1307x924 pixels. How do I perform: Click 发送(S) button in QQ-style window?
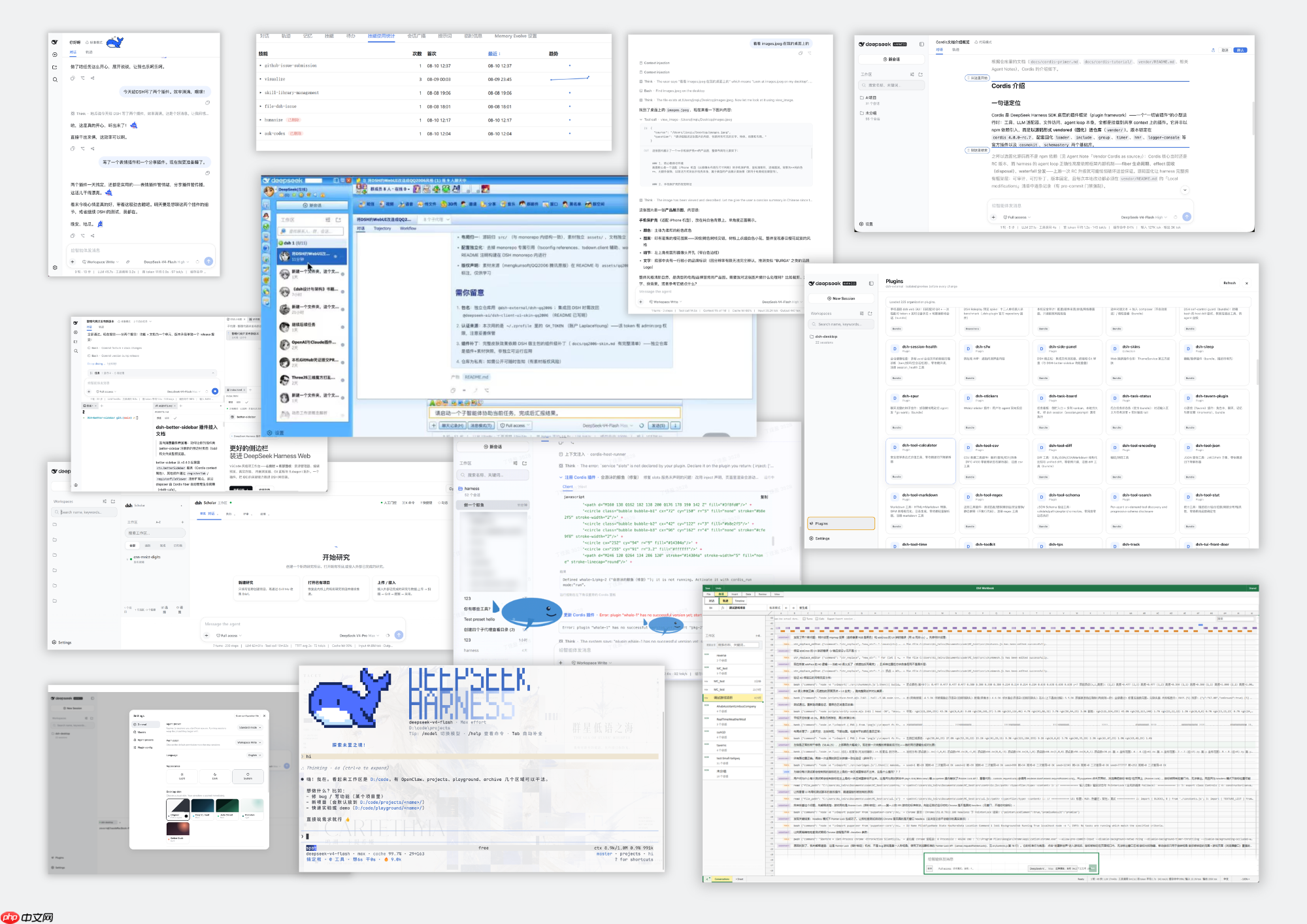point(657,425)
